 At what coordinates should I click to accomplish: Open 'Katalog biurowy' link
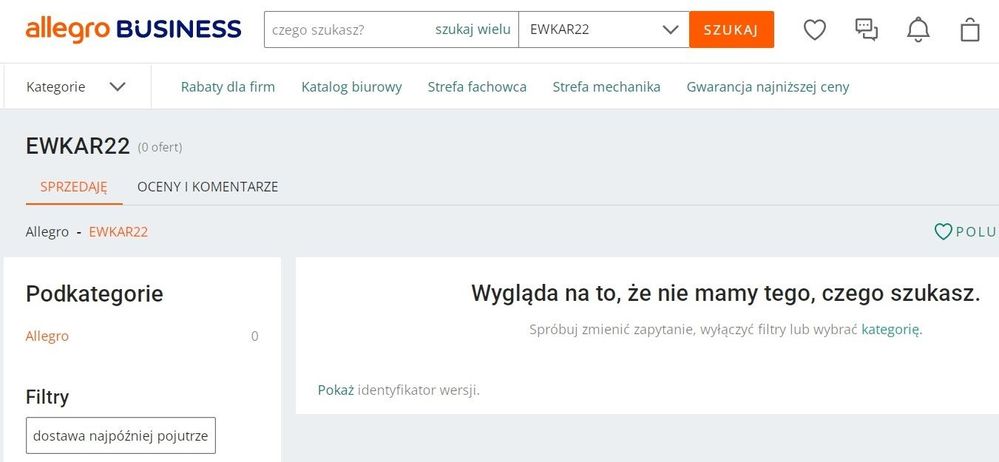click(x=352, y=87)
